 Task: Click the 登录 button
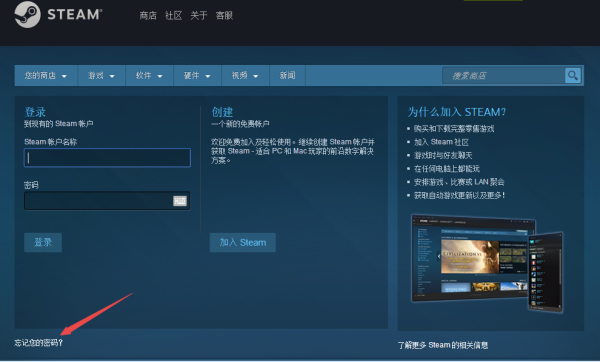[x=43, y=242]
